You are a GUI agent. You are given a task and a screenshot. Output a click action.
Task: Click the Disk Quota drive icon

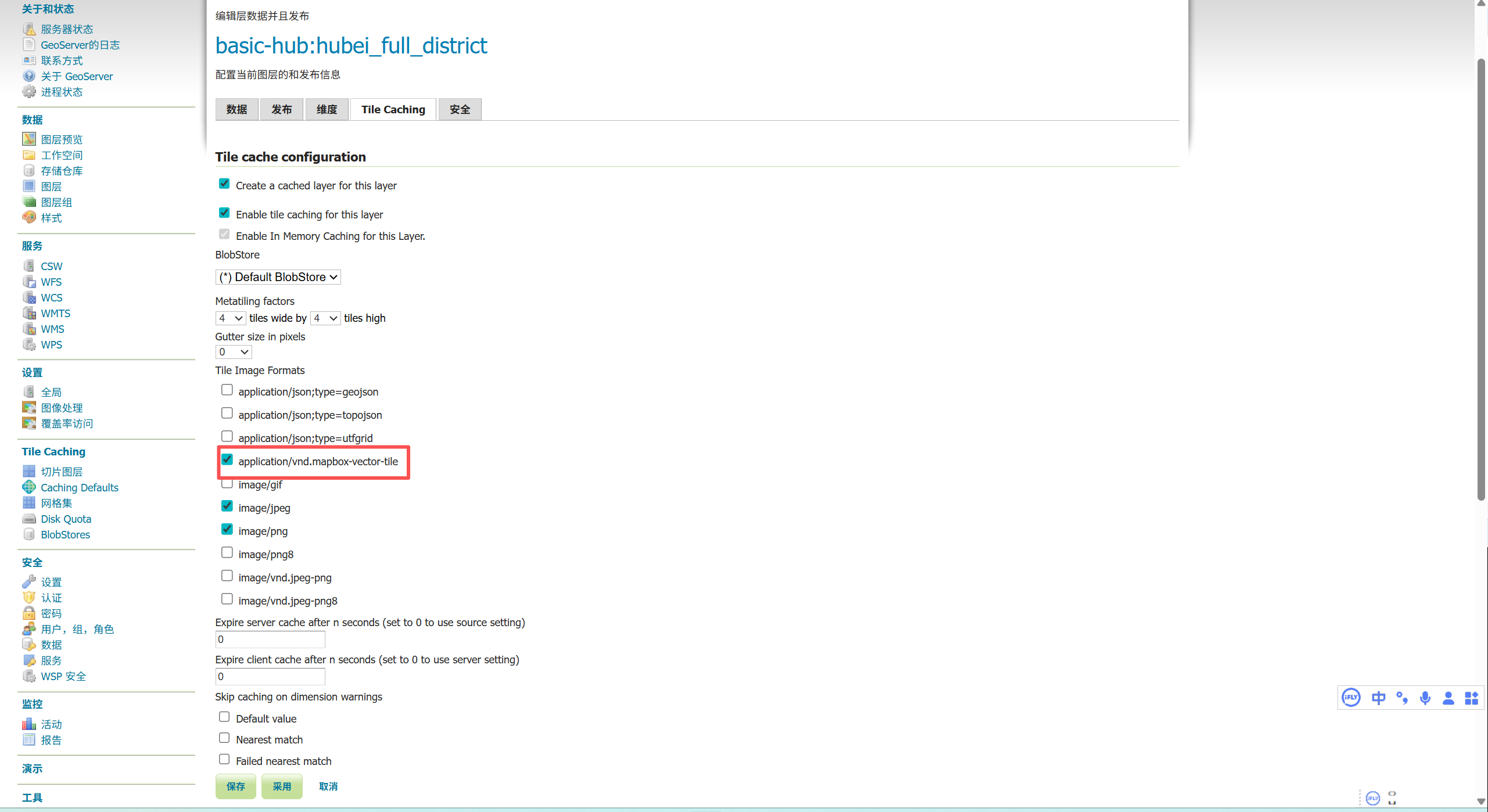click(29, 519)
